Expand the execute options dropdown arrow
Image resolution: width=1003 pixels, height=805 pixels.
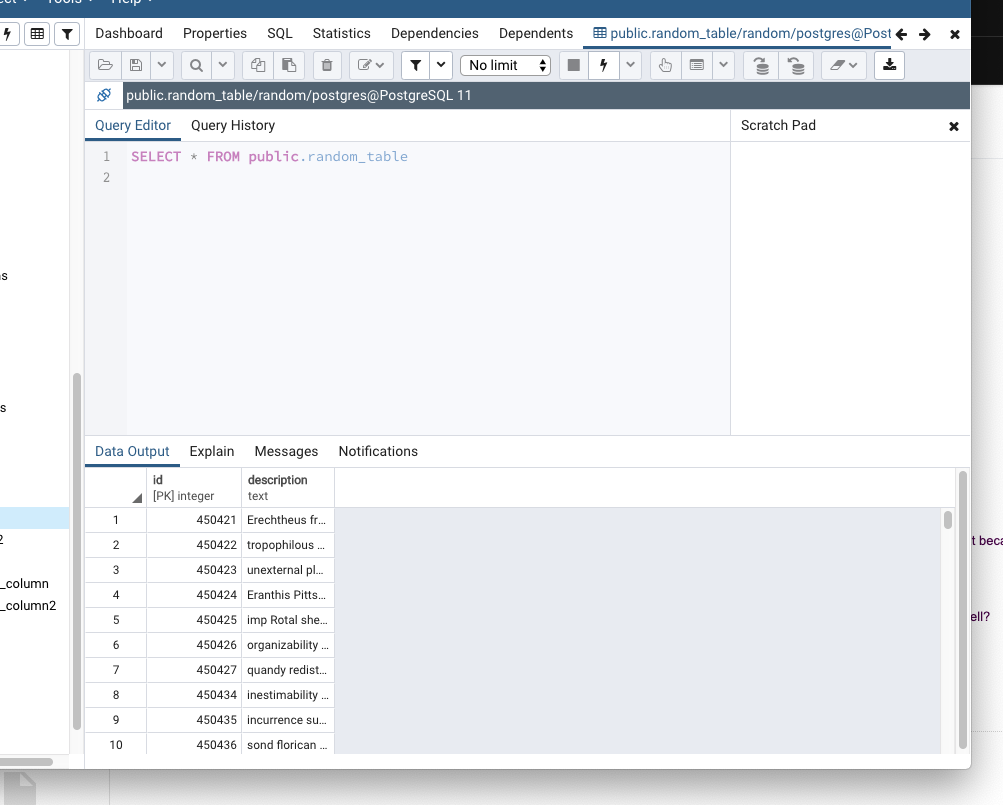[x=630, y=65]
